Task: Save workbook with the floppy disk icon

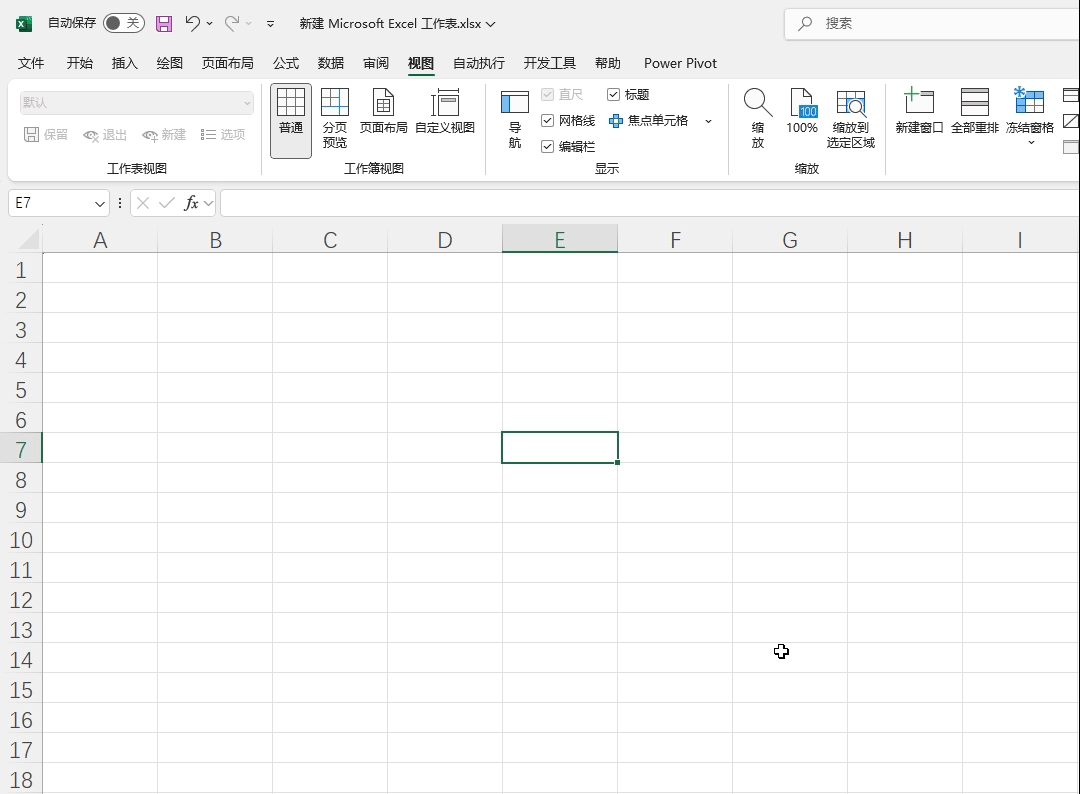Action: (x=164, y=23)
